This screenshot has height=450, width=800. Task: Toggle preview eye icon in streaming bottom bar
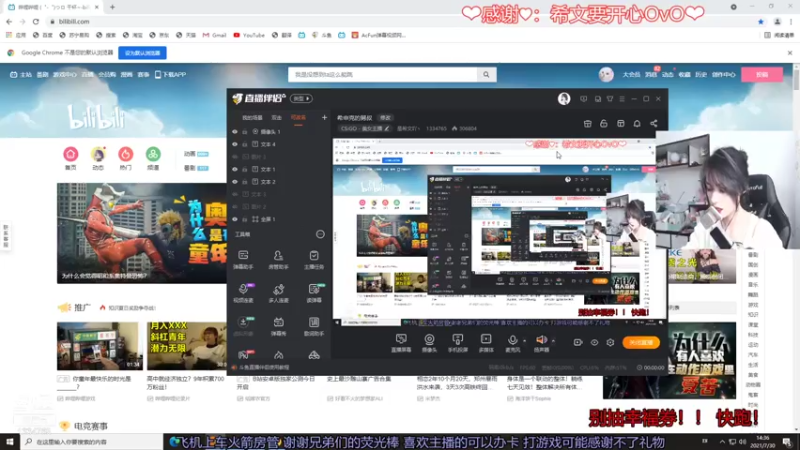coord(594,342)
